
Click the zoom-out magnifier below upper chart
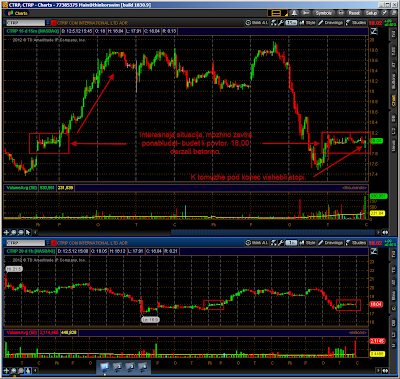(21, 232)
